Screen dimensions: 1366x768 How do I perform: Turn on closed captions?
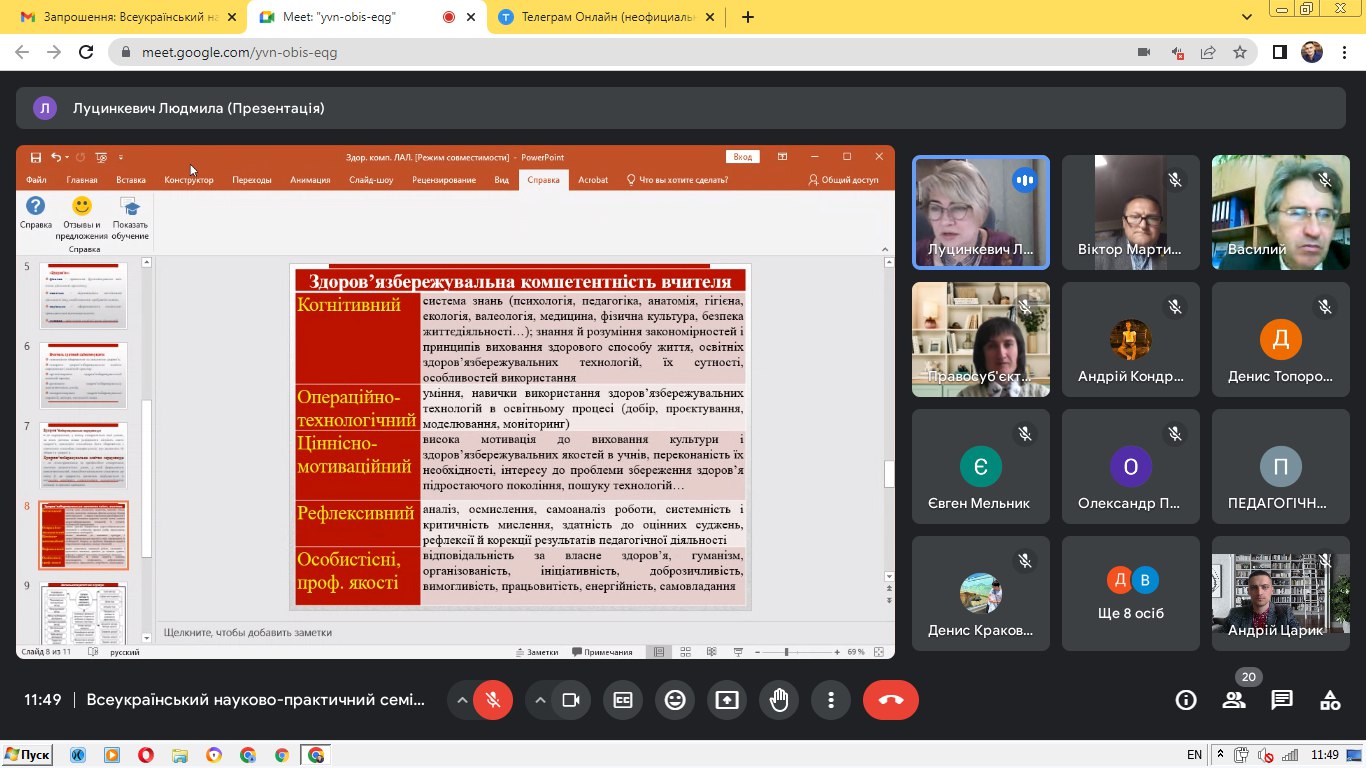(623, 700)
